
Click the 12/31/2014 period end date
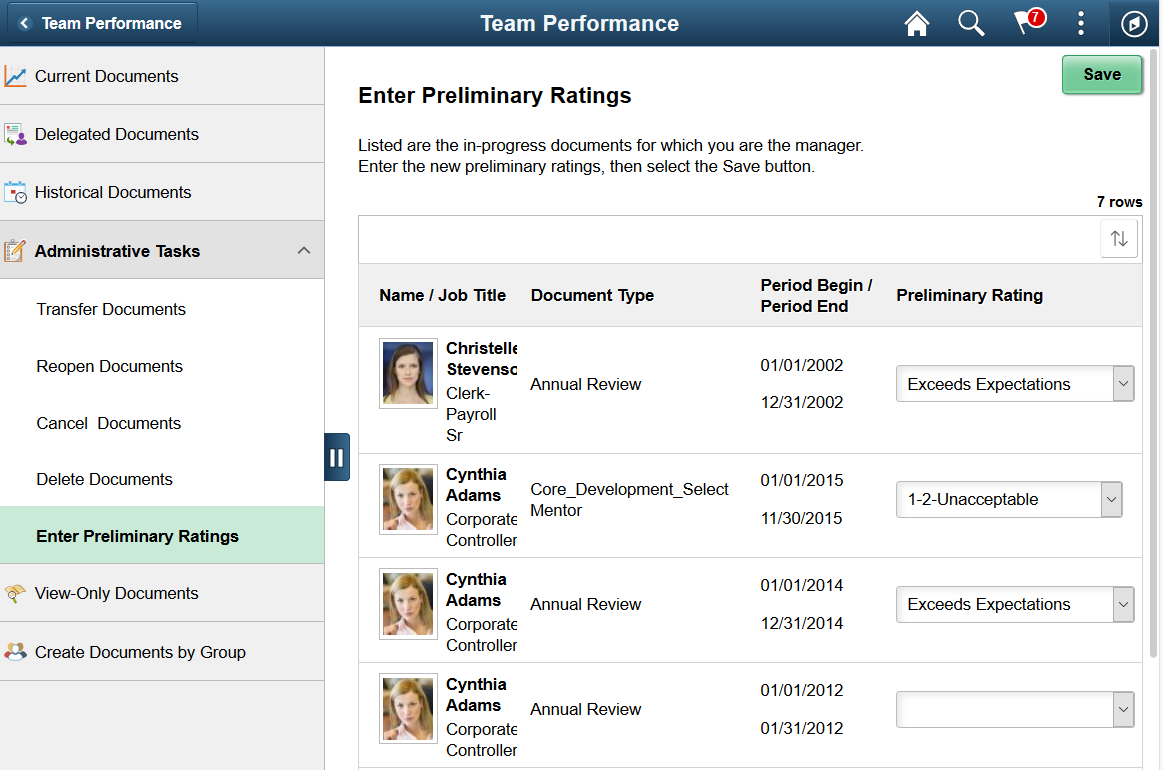(x=802, y=623)
